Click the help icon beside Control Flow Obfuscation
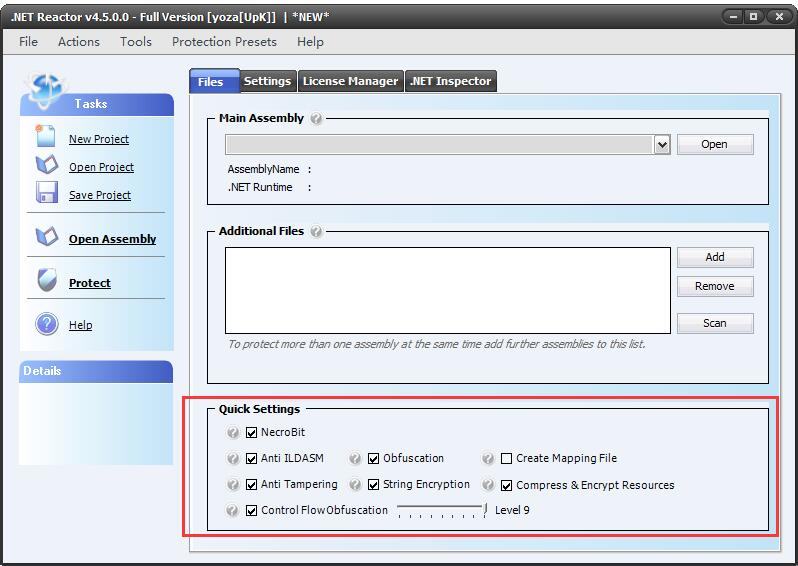 point(233,510)
